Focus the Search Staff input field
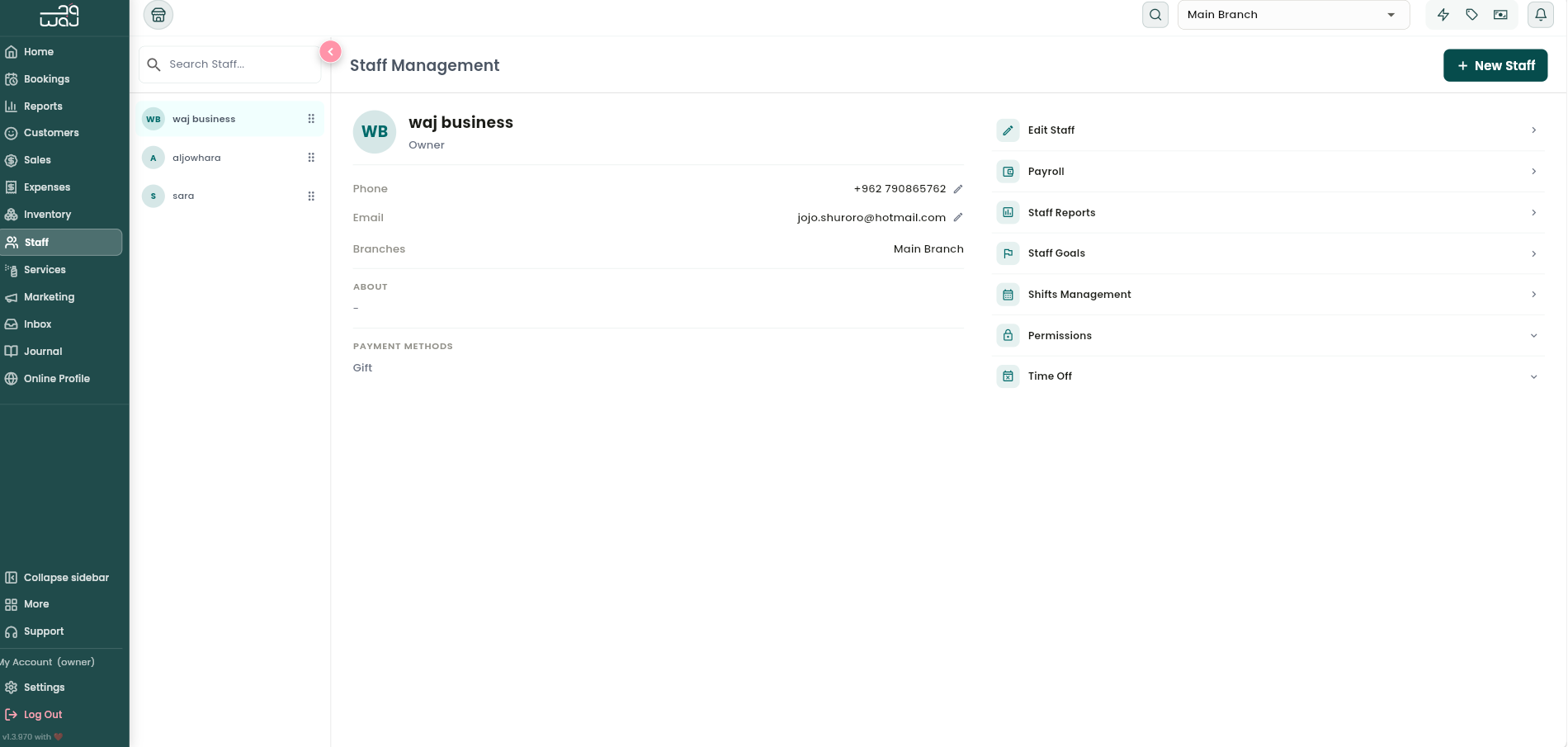 [229, 64]
